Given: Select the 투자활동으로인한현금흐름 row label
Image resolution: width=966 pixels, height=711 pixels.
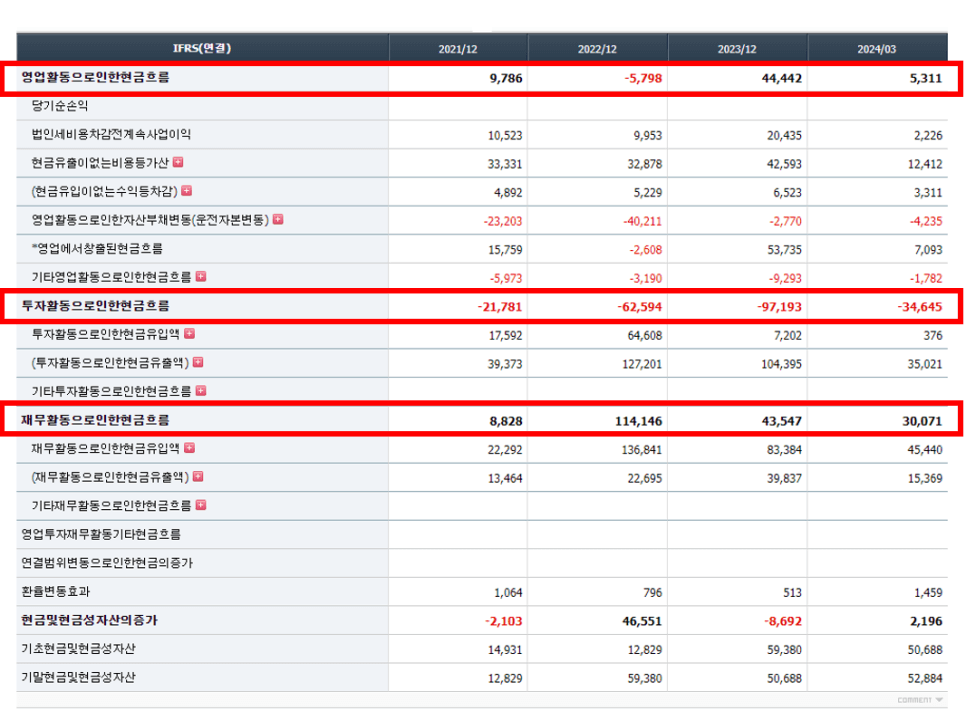Looking at the screenshot, I should coord(95,306).
